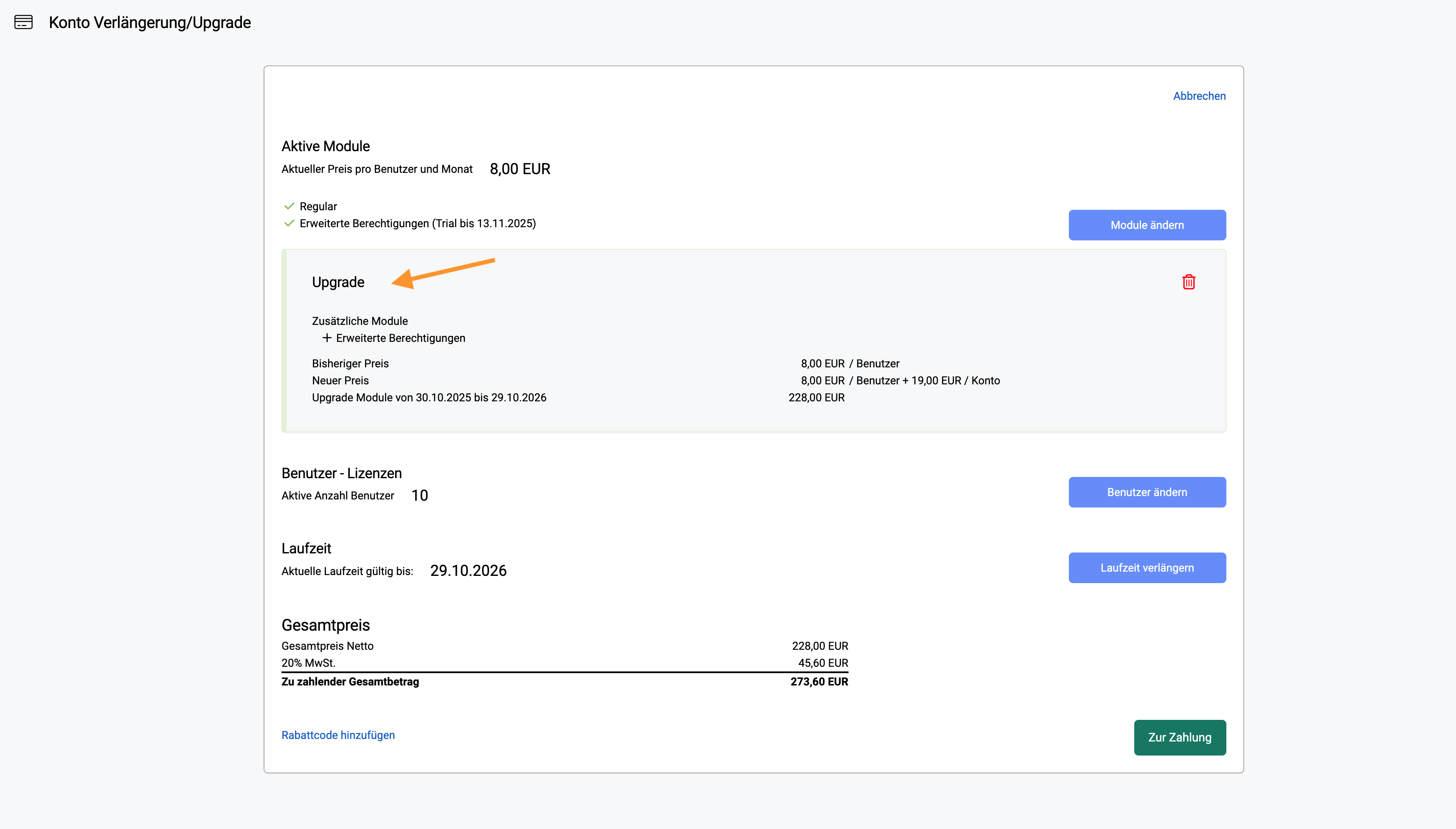Click the expiry date 29.10.2026
This screenshot has width=1456, height=829.
click(468, 570)
